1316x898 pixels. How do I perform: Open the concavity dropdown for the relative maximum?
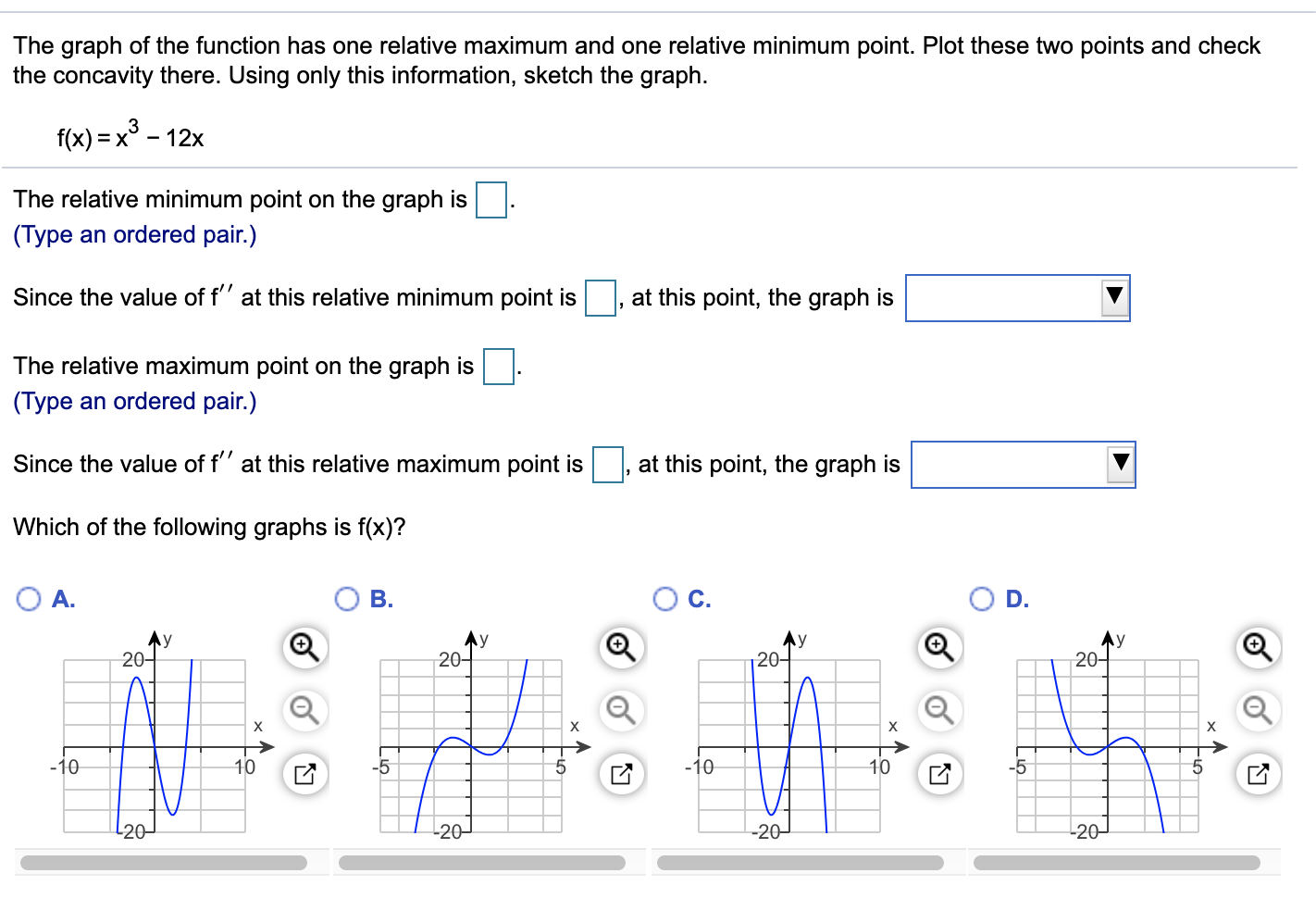(x=1120, y=465)
